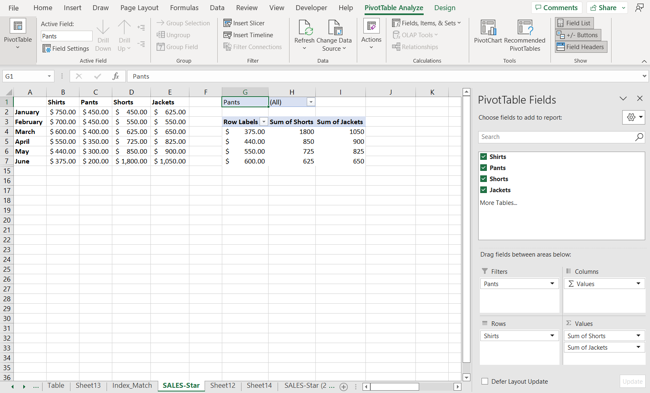Close the PivotTable Fields pane

click(640, 98)
